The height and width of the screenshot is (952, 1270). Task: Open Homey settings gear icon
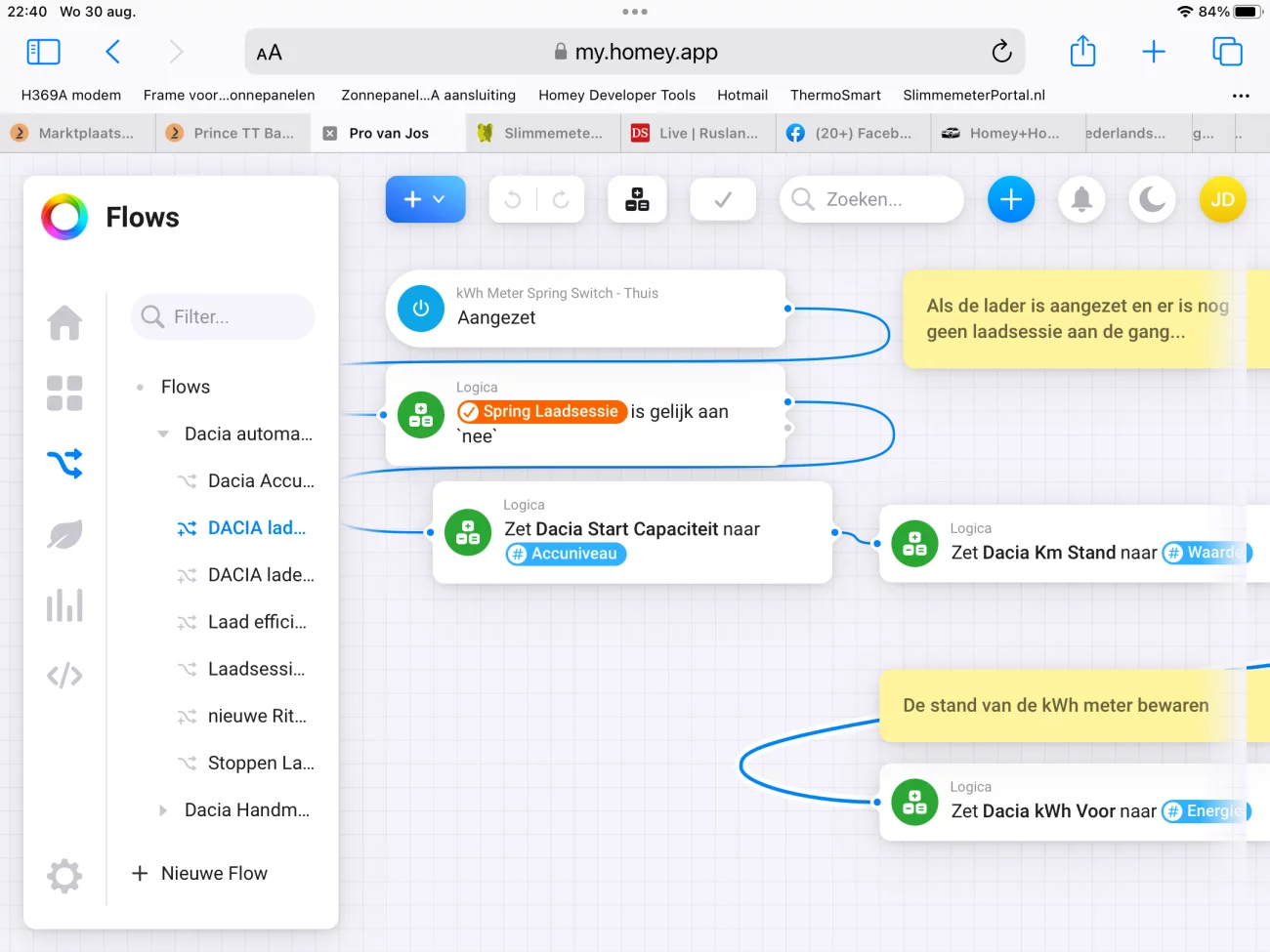(x=64, y=876)
